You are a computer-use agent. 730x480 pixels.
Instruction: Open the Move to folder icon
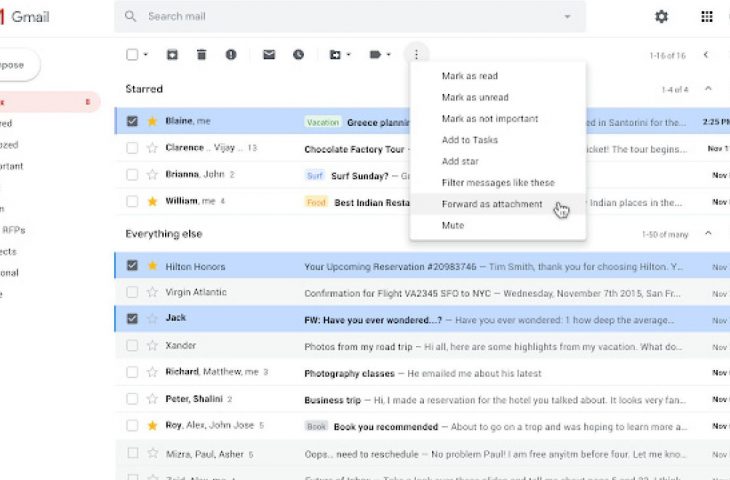click(x=335, y=54)
